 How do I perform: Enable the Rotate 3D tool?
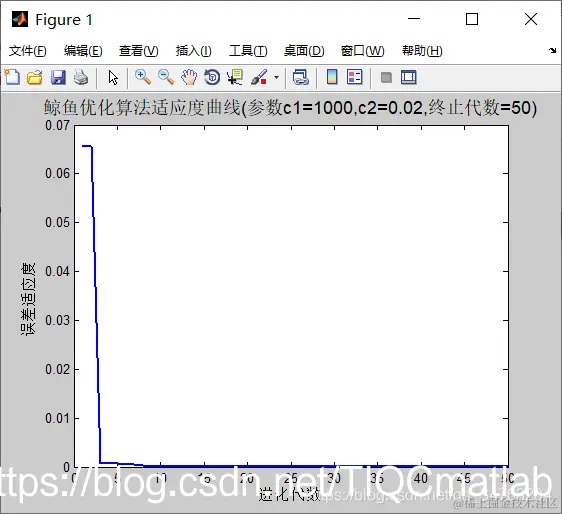pos(212,77)
